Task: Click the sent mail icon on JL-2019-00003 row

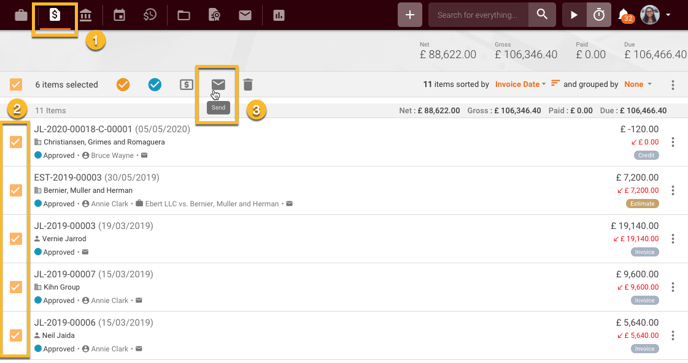Action: (85, 252)
